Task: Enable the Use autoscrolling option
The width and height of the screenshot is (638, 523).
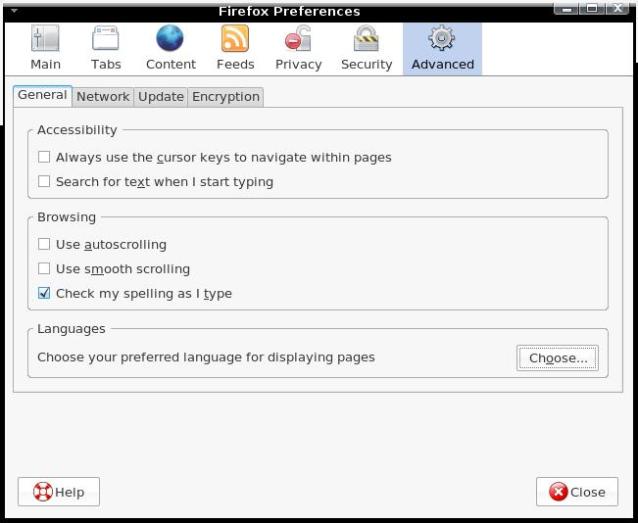Action: 44,244
